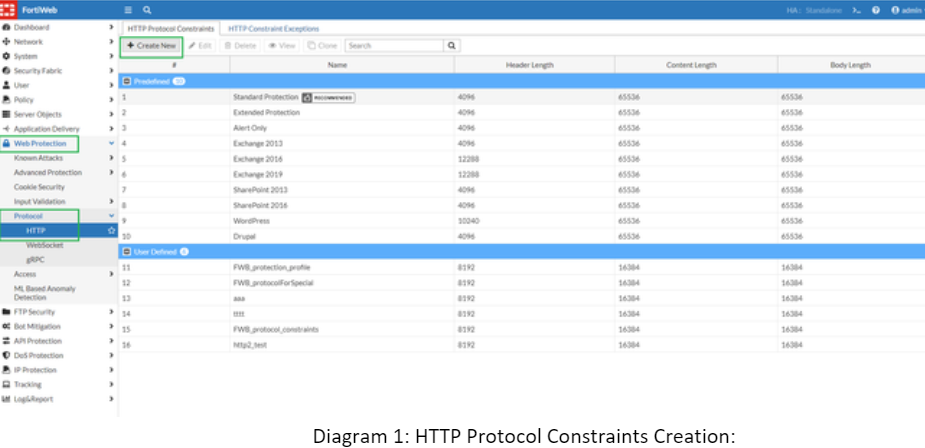
Task: Click the Edit toolbar button
Action: 200,45
